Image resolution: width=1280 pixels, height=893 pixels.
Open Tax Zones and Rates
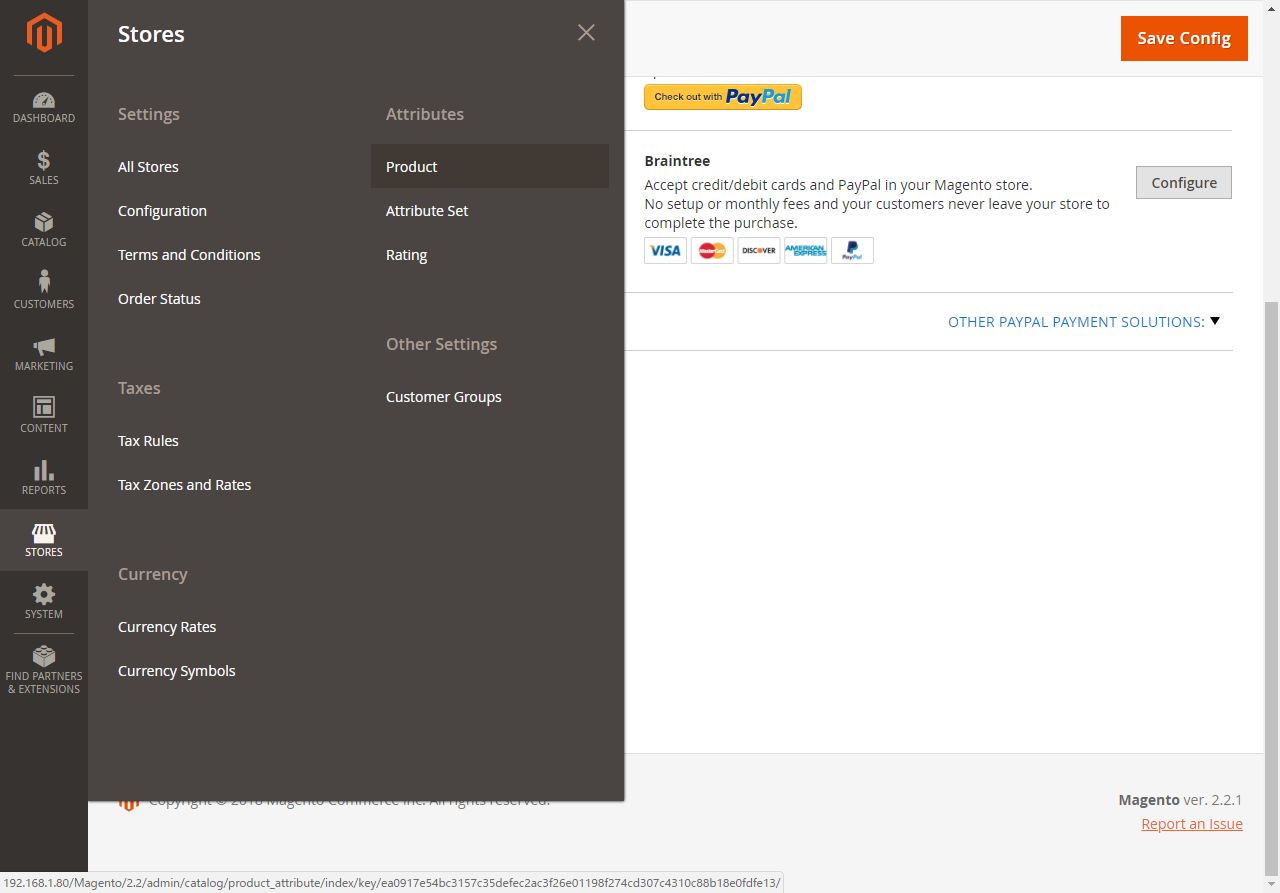184,485
